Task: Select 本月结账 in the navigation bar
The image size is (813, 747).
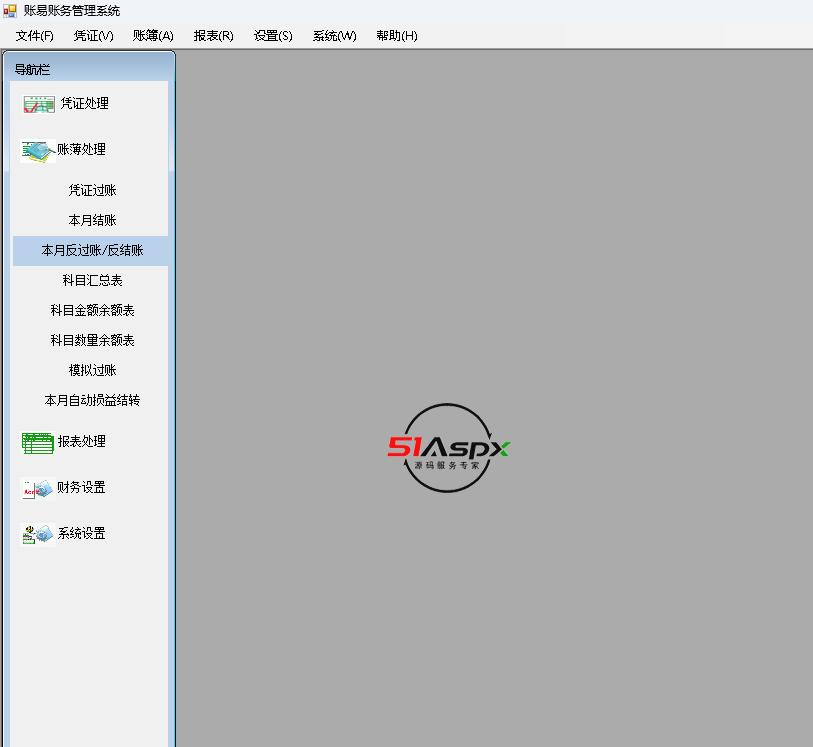Action: tap(92, 220)
